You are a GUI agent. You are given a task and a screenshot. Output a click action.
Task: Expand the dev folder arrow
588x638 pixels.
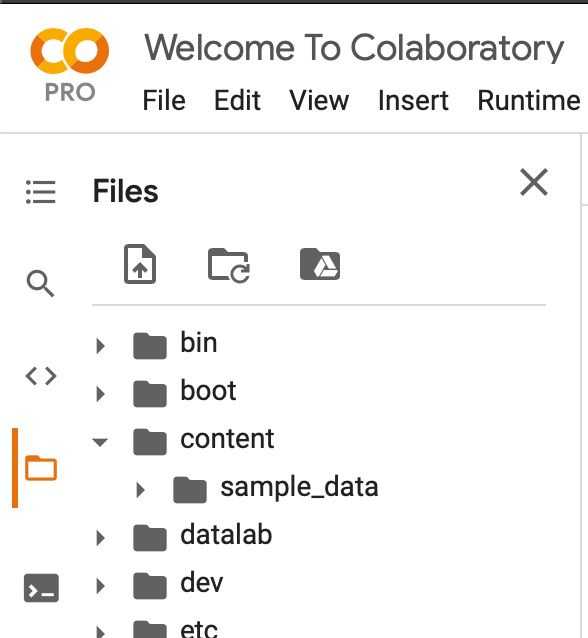point(101,586)
